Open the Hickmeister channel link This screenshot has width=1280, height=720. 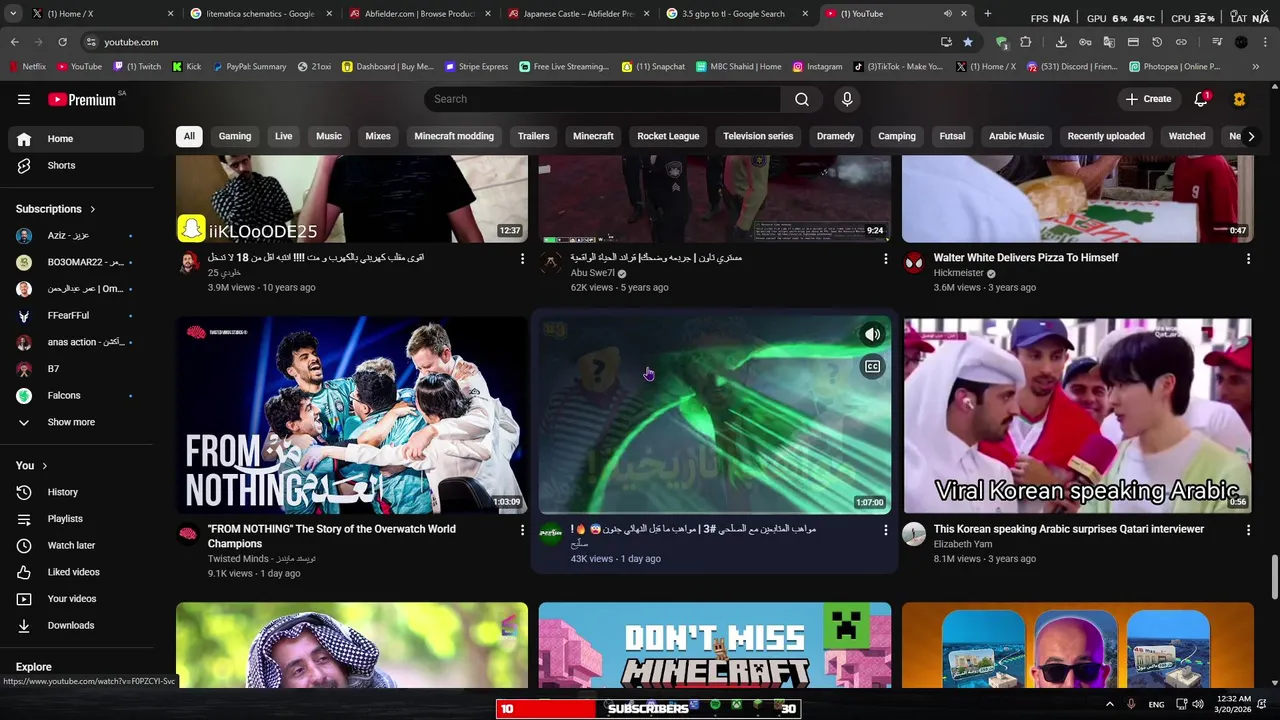point(958,273)
